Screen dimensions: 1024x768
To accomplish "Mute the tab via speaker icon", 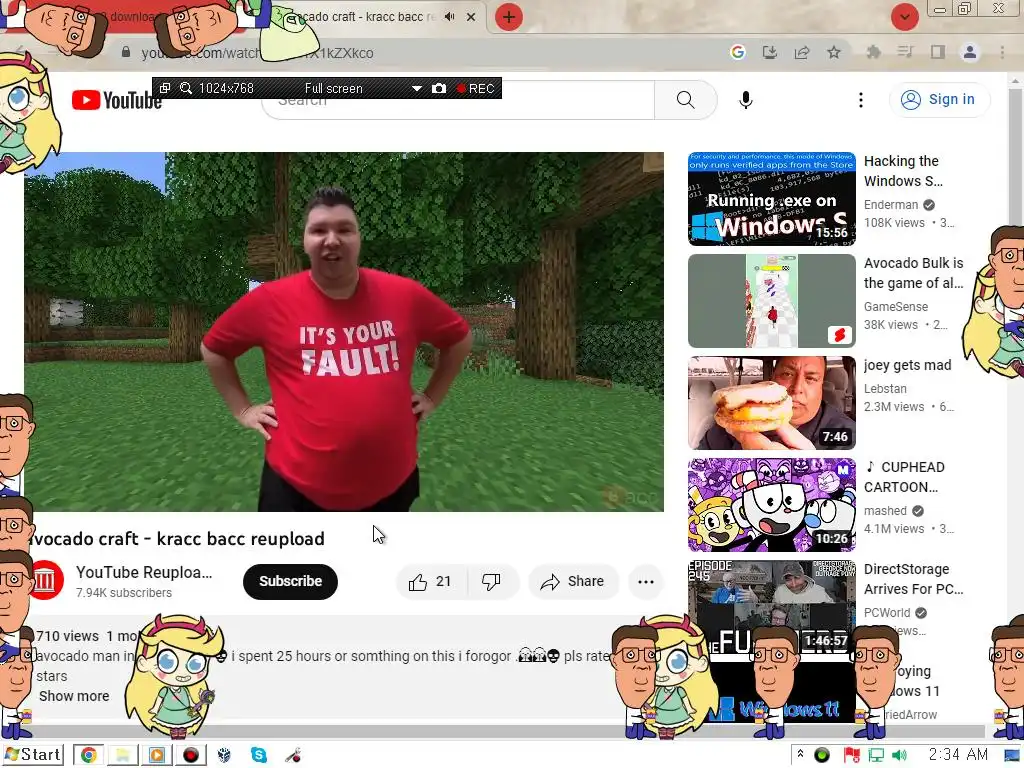I will [449, 17].
